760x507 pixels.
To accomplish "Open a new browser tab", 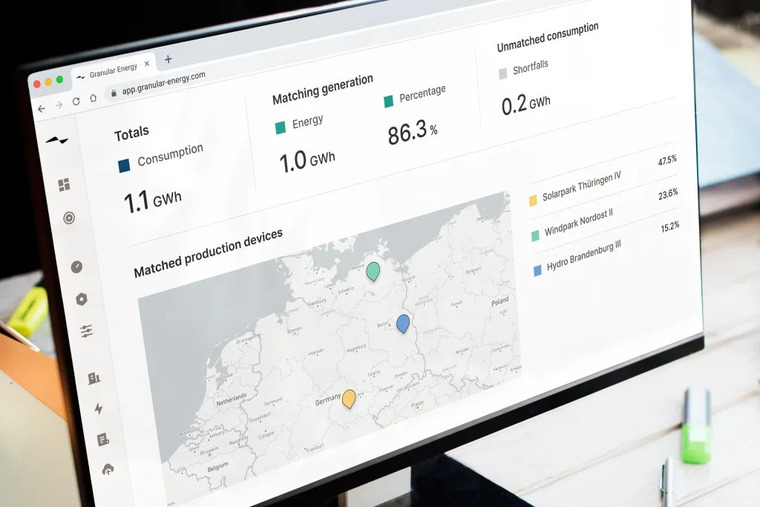I will coord(168,59).
